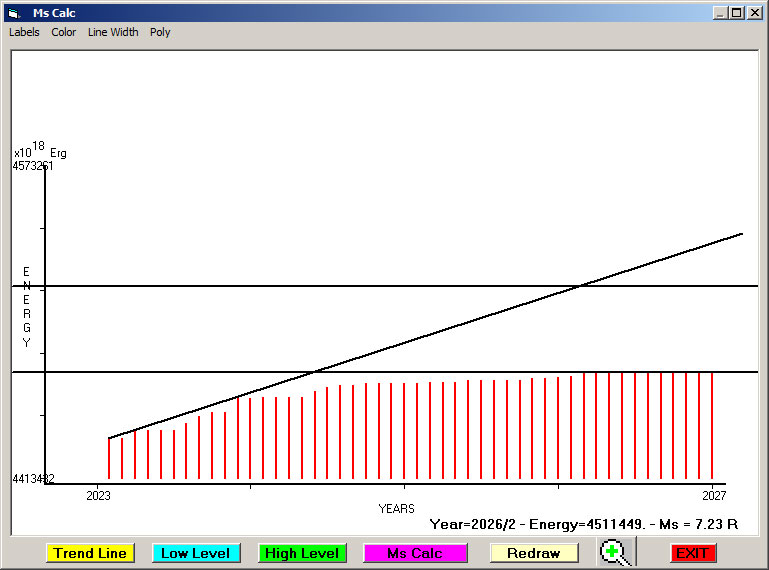Click the Redraw button
Screen dimensions: 769x570
tap(534, 553)
